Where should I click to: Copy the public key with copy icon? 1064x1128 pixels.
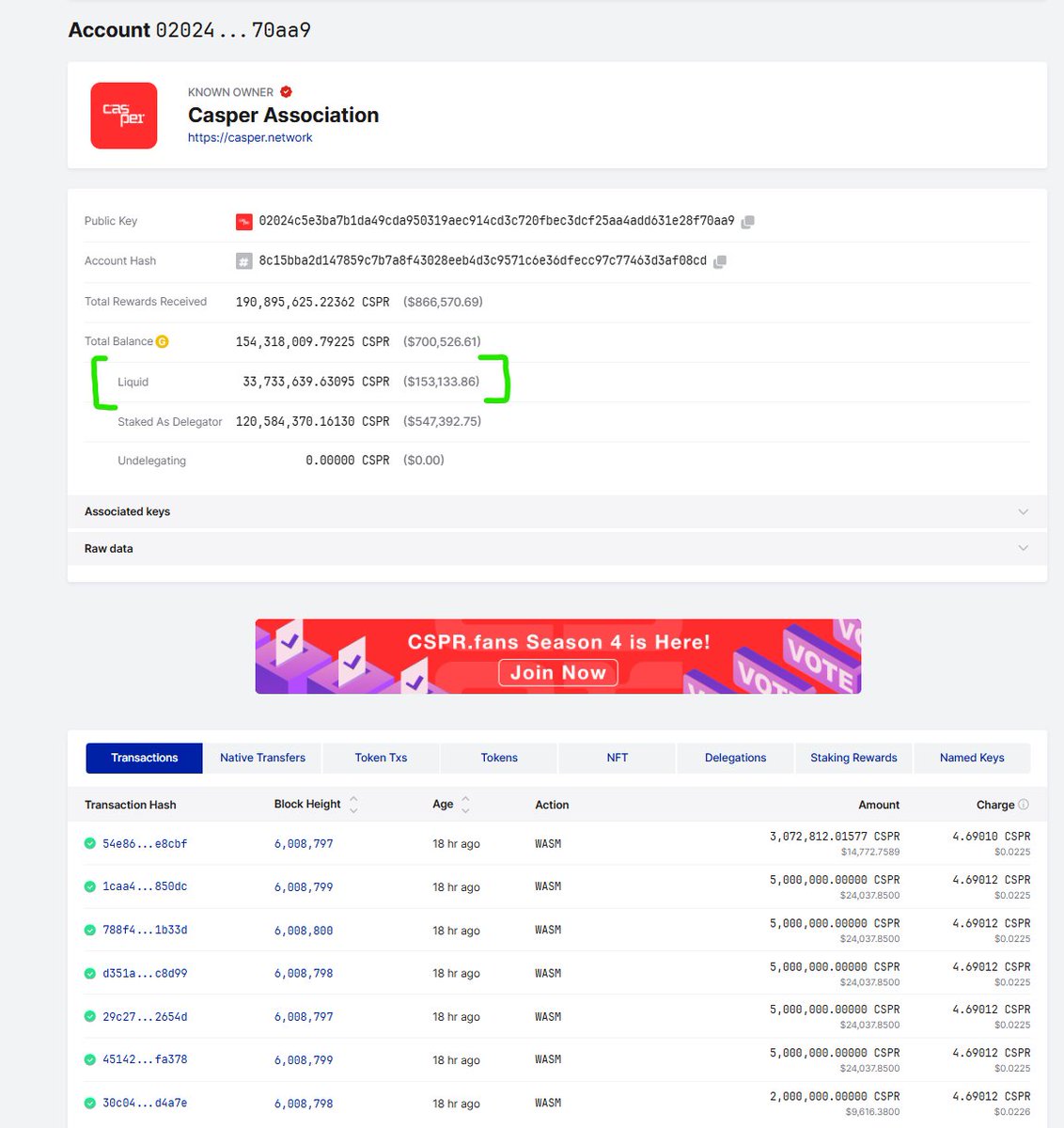coord(747,222)
